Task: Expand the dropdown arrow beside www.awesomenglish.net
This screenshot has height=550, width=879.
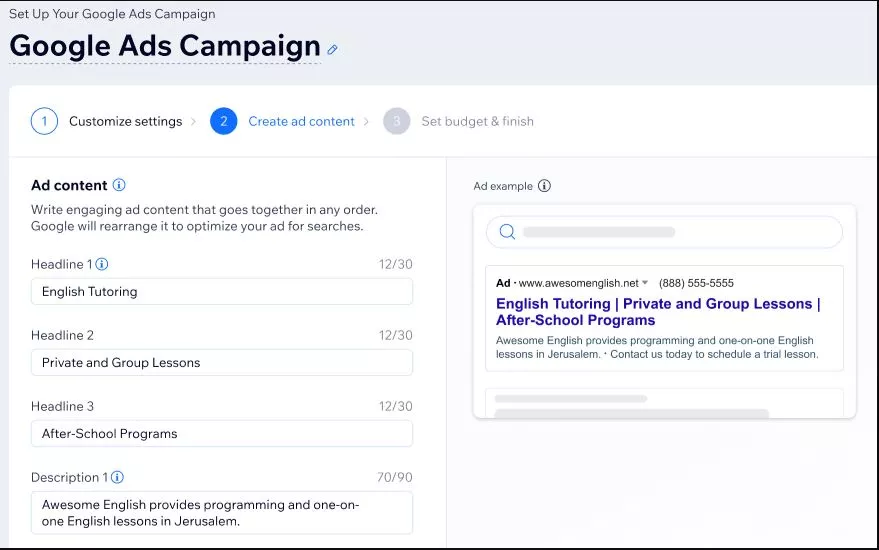Action: click(645, 283)
